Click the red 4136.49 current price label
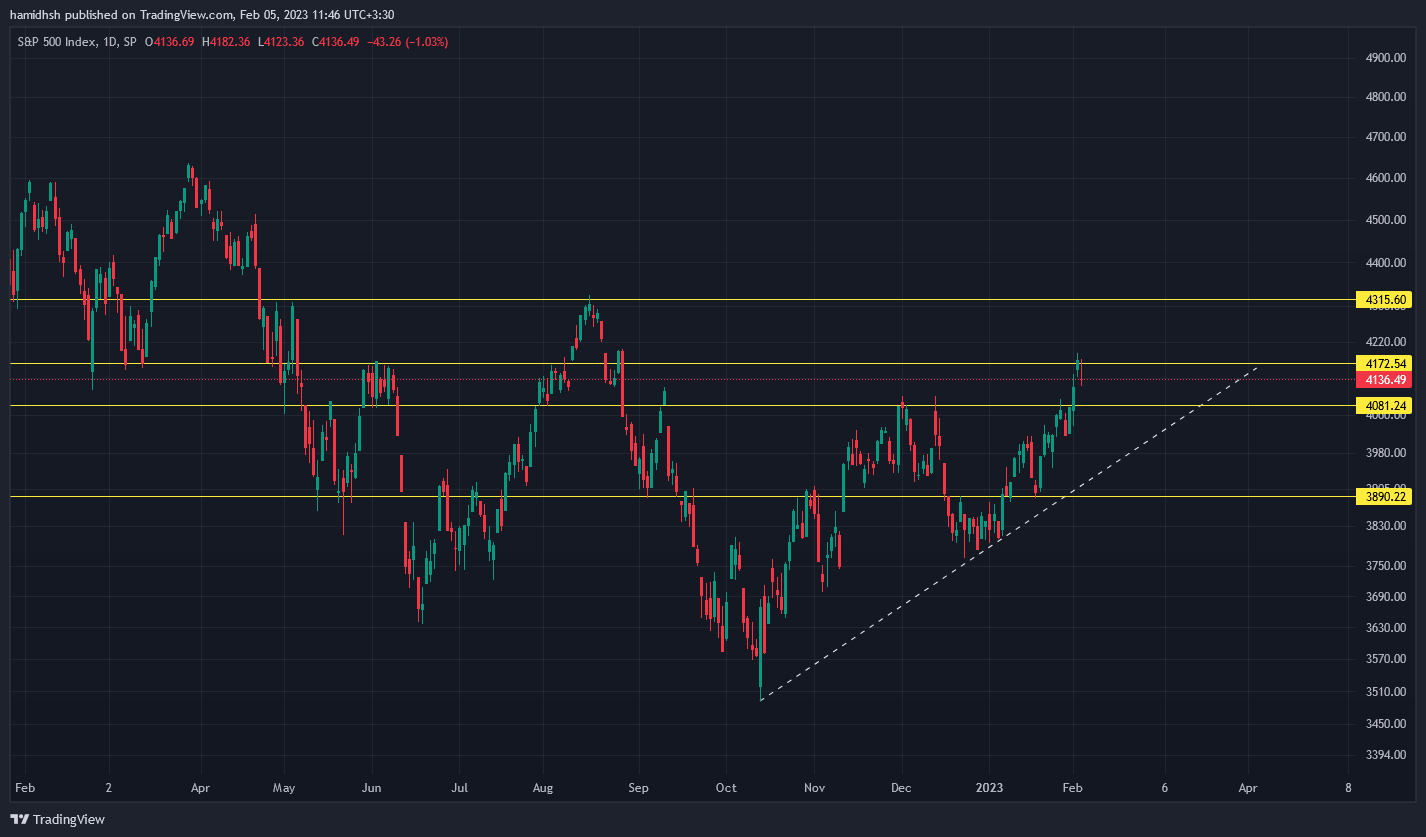Screen dimensions: 1426x837 coord(1383,380)
